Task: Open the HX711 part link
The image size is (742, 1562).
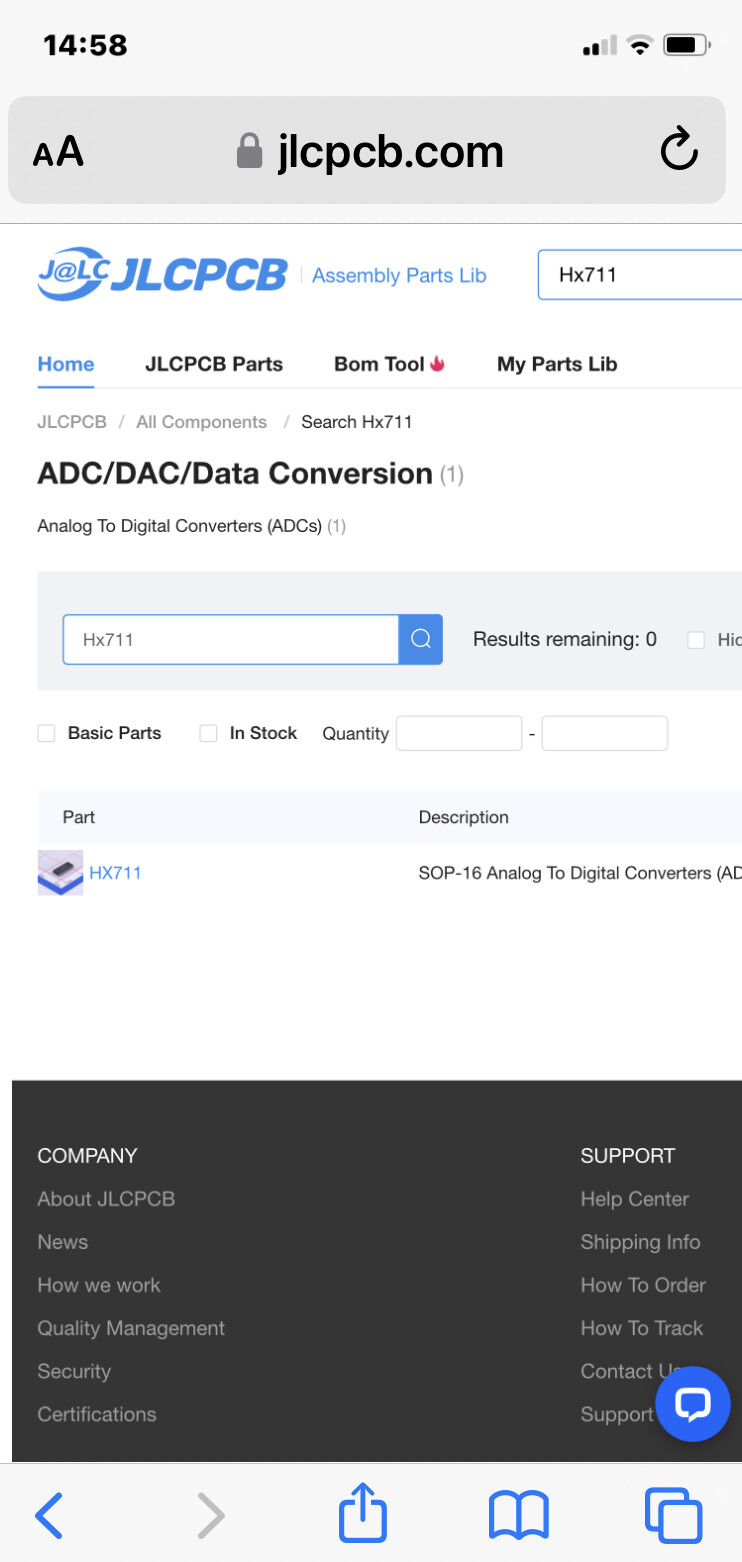Action: pos(115,873)
